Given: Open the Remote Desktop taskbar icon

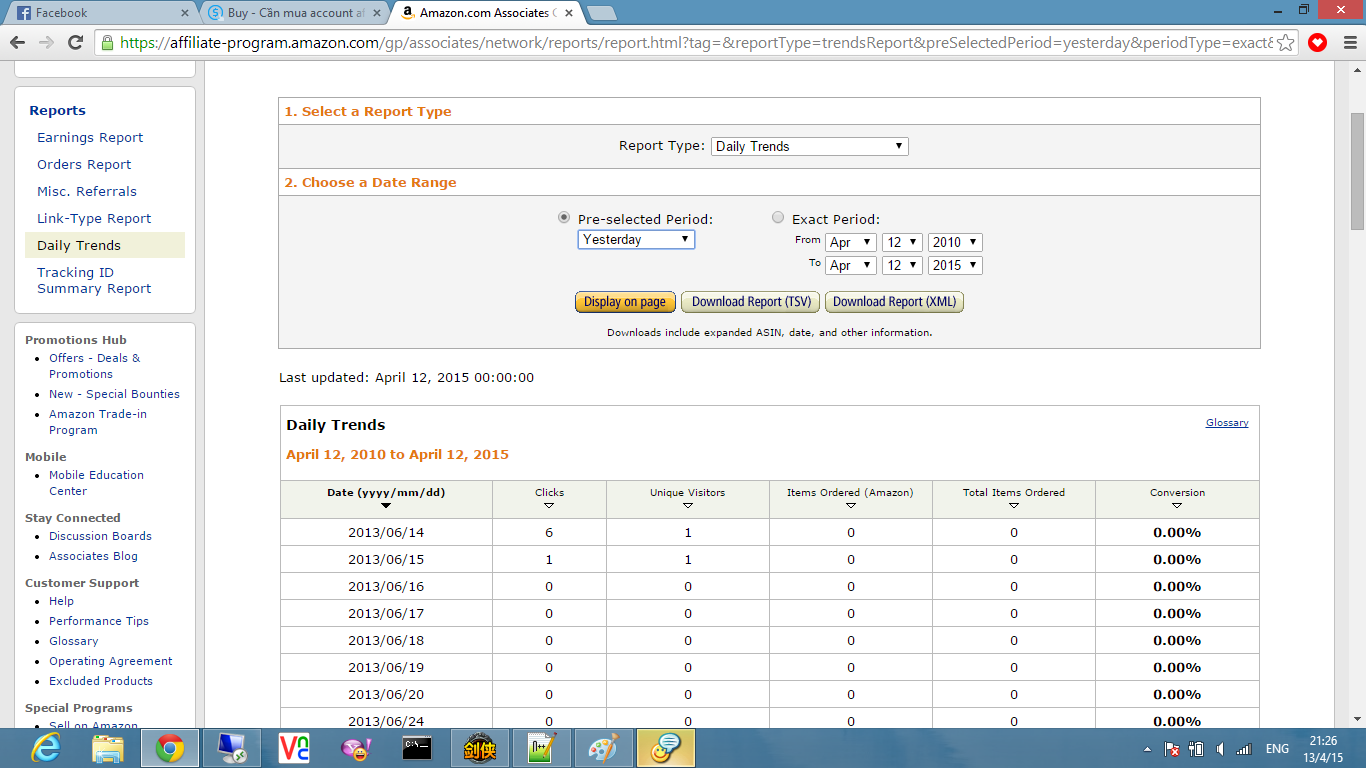Looking at the screenshot, I should pos(231,748).
